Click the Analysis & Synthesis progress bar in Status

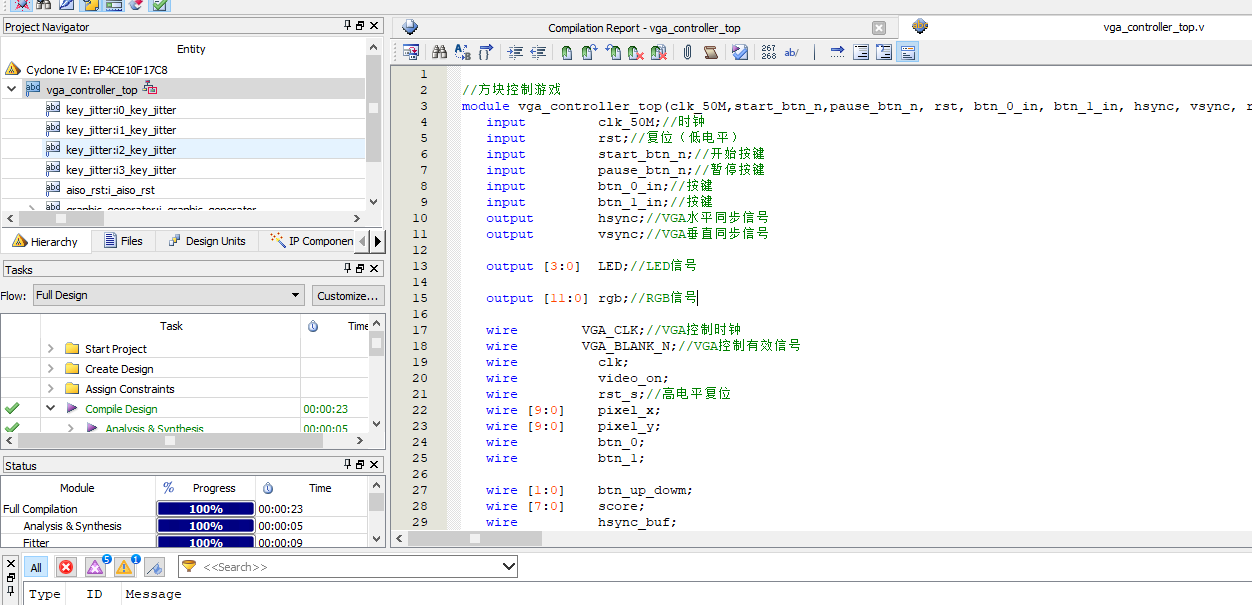tap(205, 526)
